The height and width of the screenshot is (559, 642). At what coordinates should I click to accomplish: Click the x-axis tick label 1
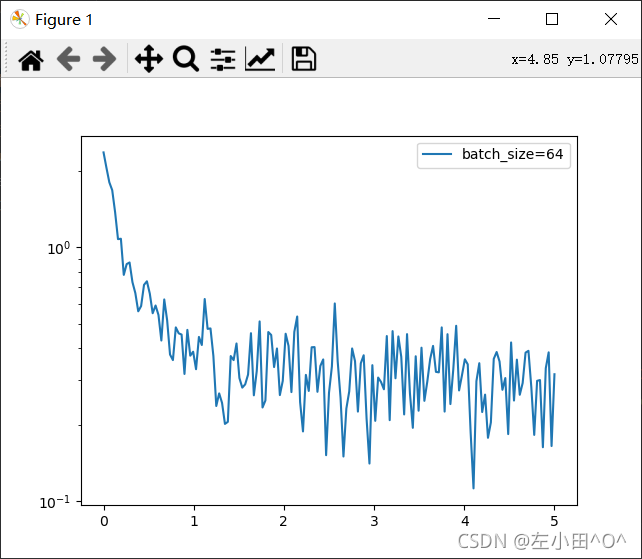194,521
